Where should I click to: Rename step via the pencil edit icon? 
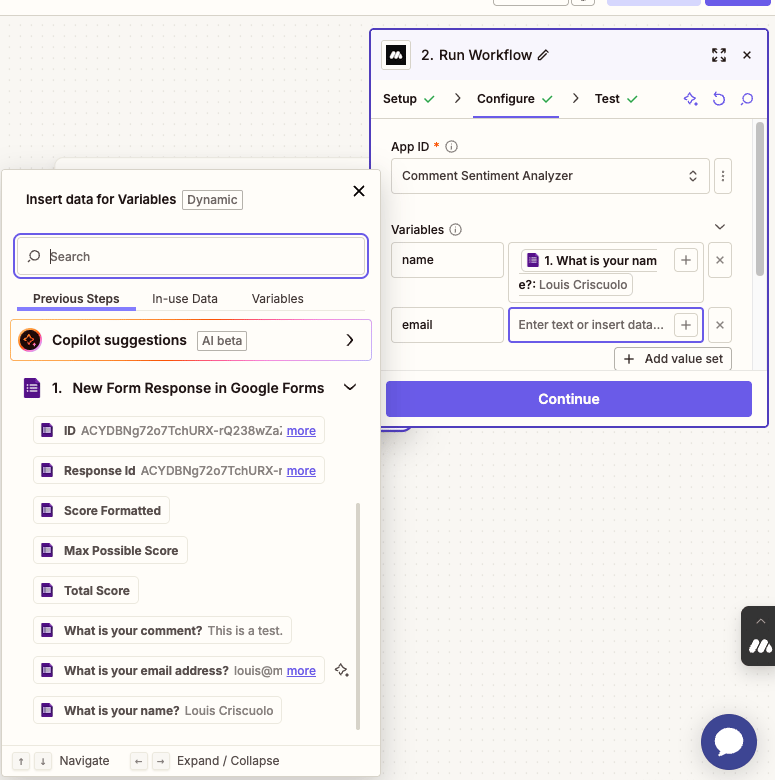543,55
